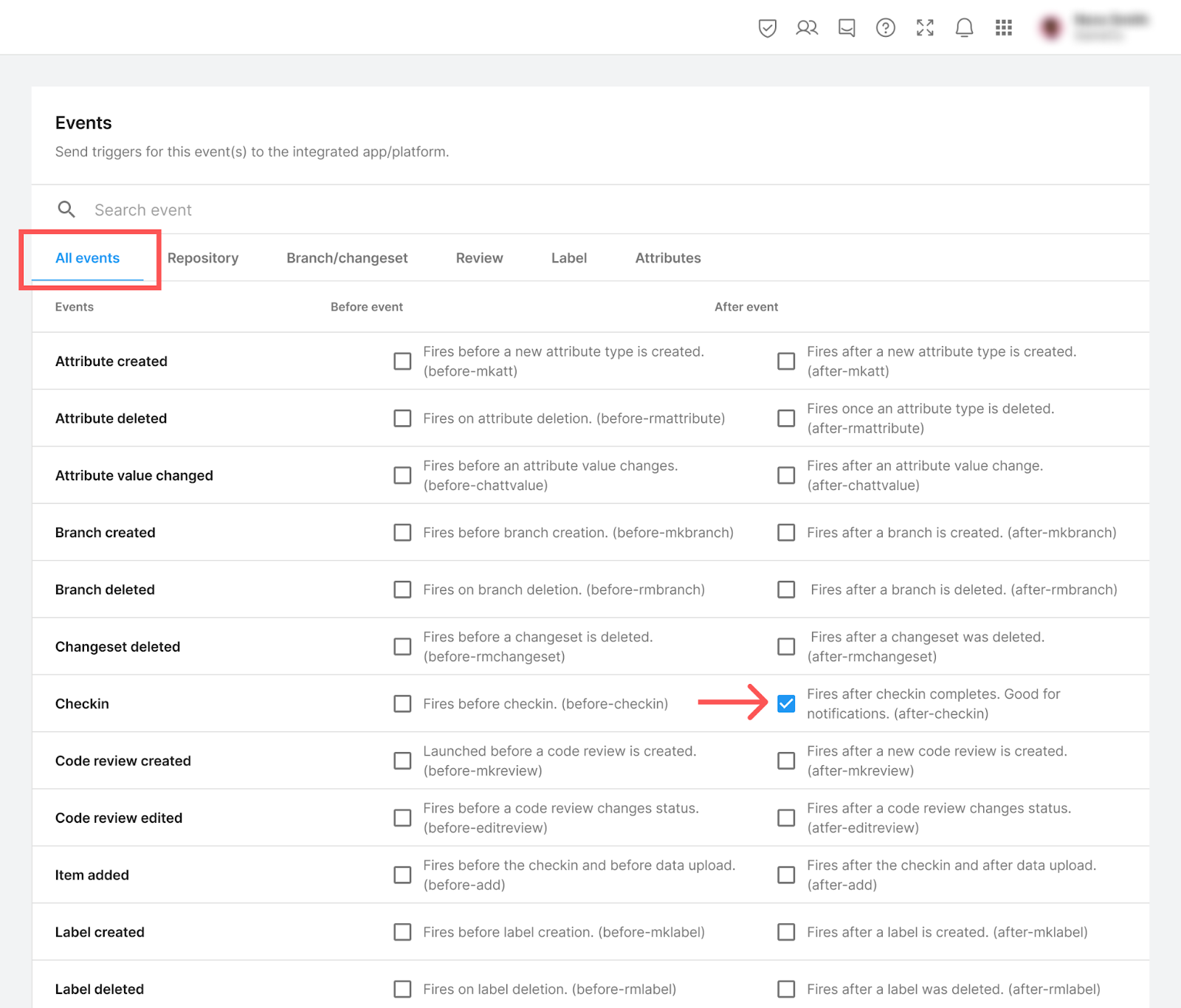Screen dimensions: 1181x1008
Task: Click the user profile avatar
Action: [1050, 28]
